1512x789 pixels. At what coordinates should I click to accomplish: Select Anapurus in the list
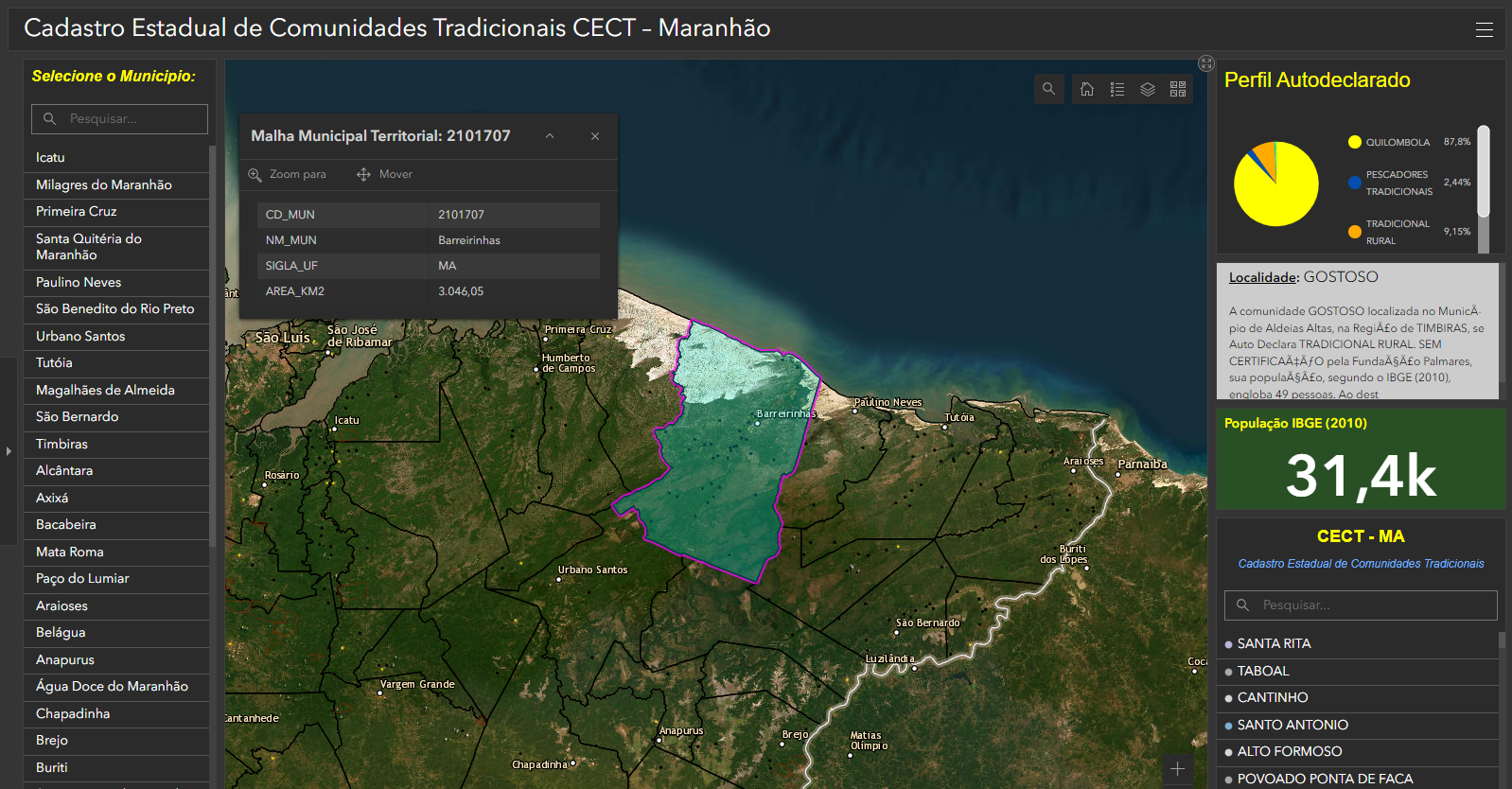pos(115,659)
